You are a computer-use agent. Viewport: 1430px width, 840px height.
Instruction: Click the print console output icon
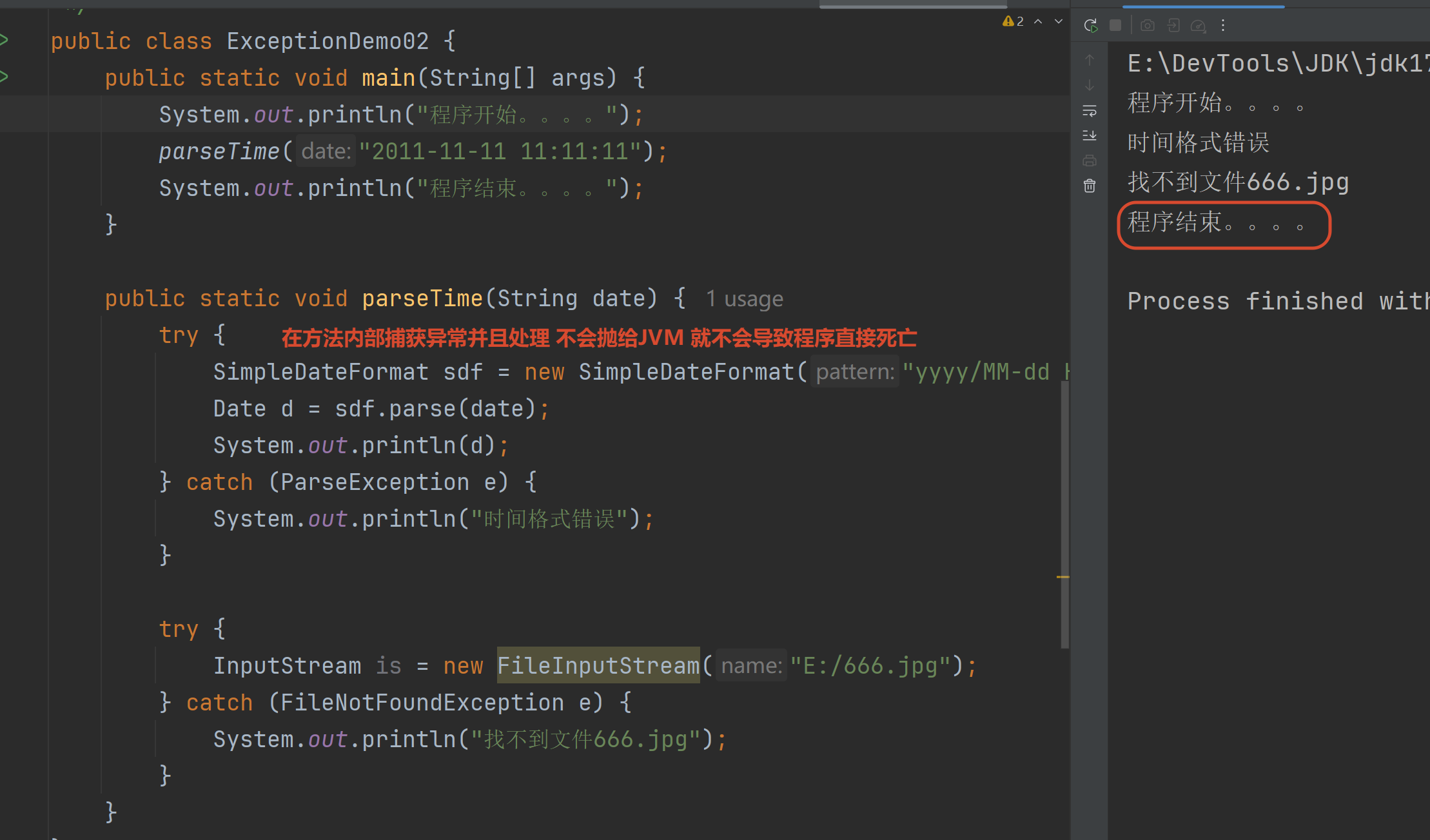(1090, 161)
